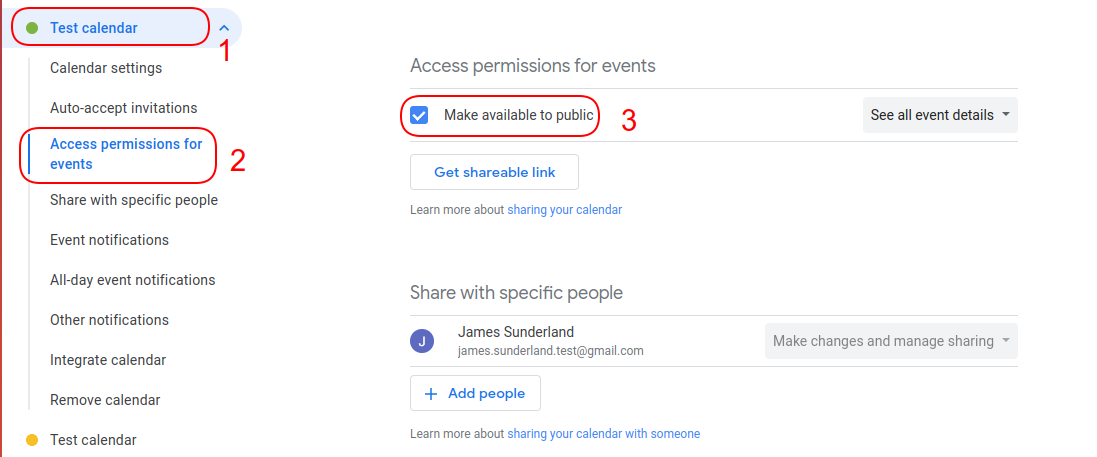Open Integrate calendar section

(108, 360)
